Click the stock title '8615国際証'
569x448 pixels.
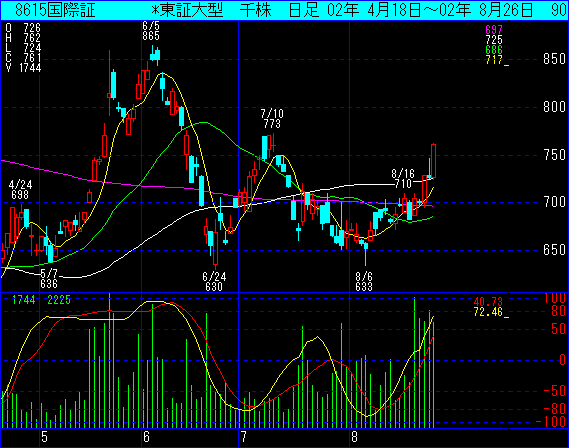pyautogui.click(x=55, y=10)
